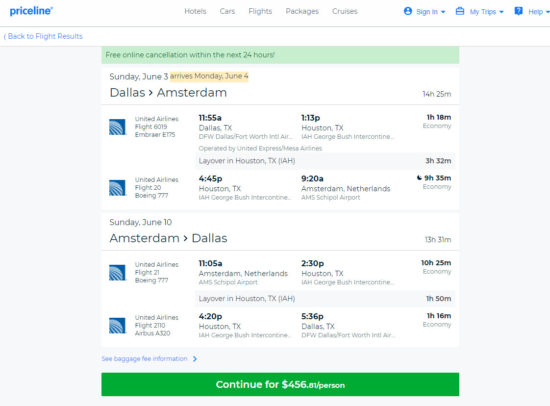Open See baggage fee information link
The width and height of the screenshot is (550, 406).
(149, 359)
